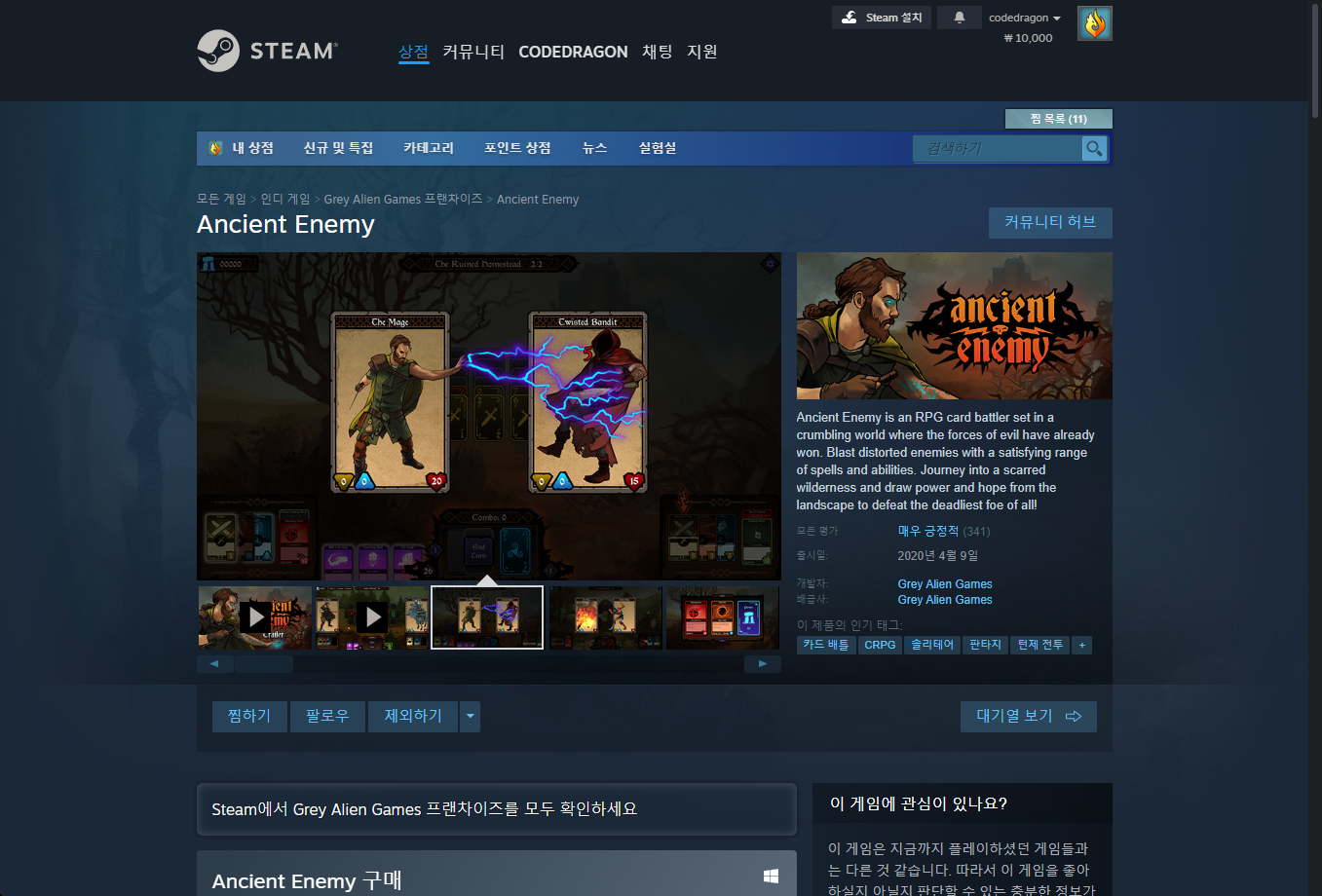
Task: Click the user avatar flame icon
Action: click(x=1095, y=23)
